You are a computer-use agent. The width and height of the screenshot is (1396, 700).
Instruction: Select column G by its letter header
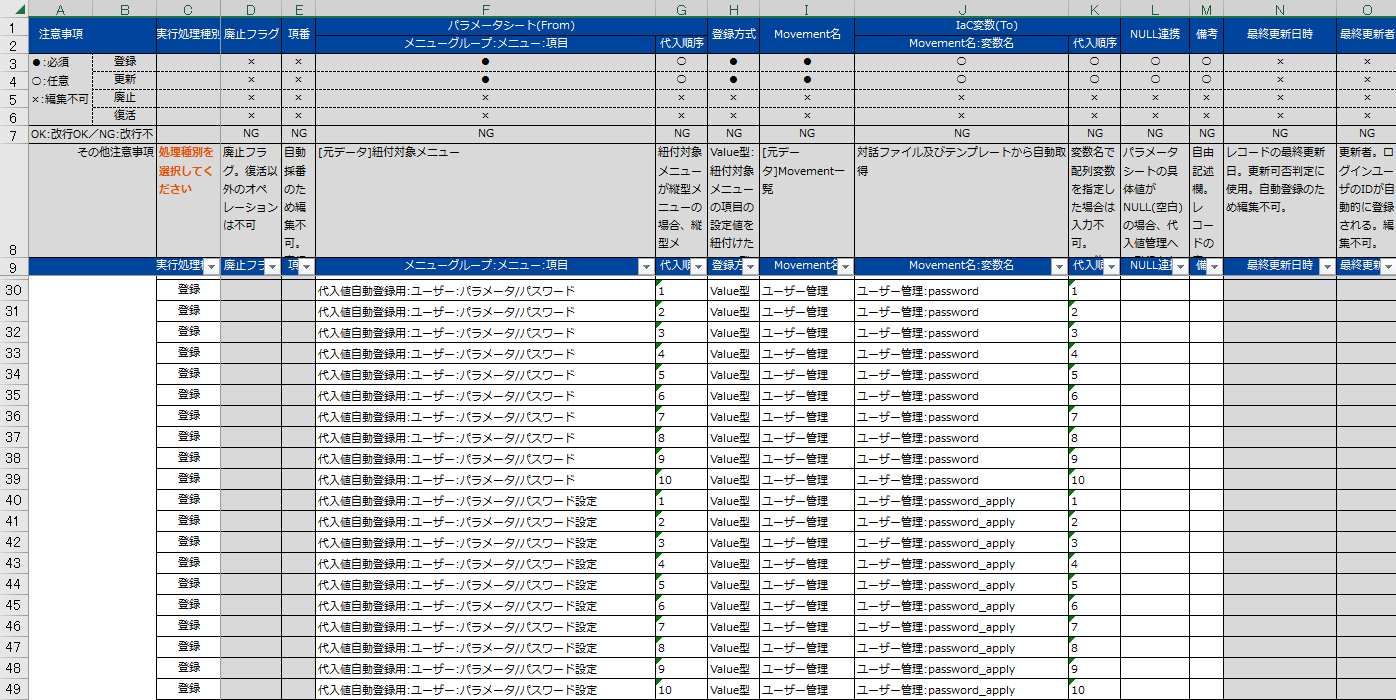[x=681, y=9]
